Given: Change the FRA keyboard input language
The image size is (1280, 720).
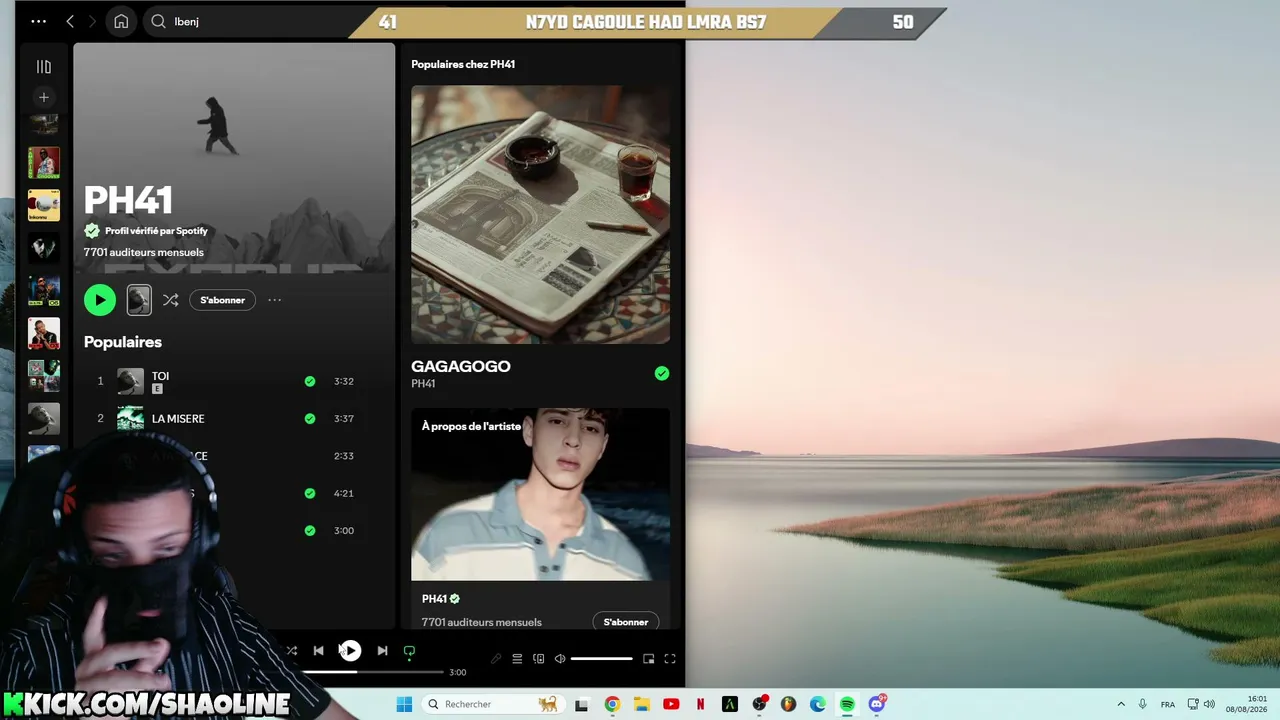Looking at the screenshot, I should 1168,704.
